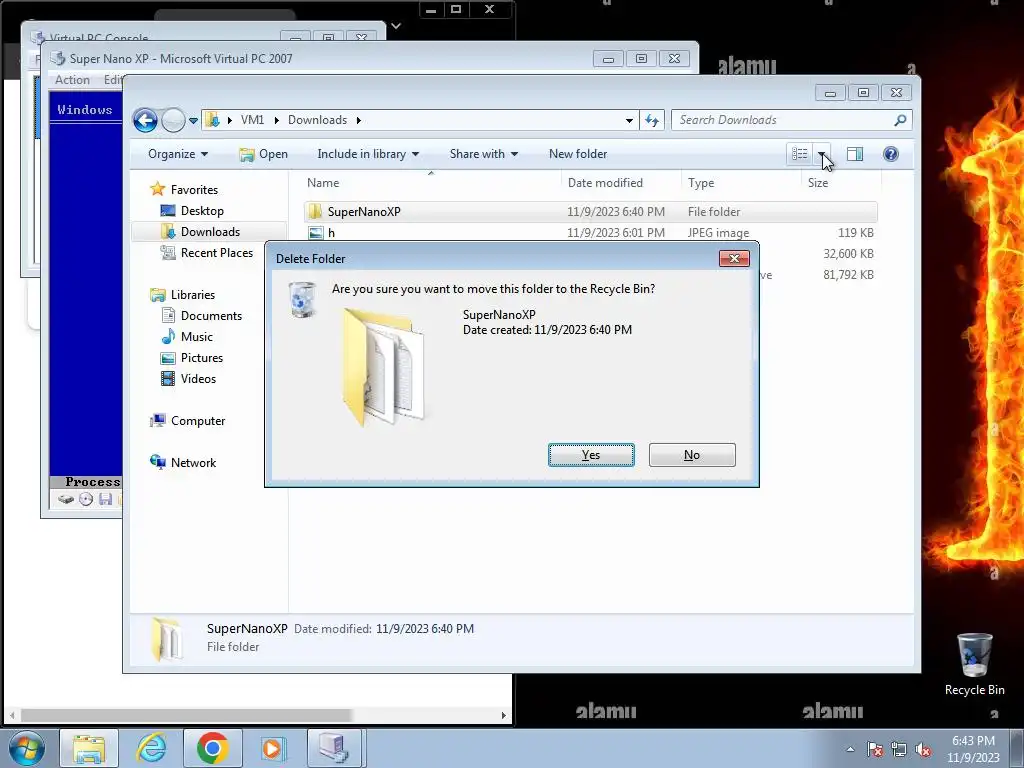Click the Favorites star heading
1024x768 pixels.
click(184, 189)
